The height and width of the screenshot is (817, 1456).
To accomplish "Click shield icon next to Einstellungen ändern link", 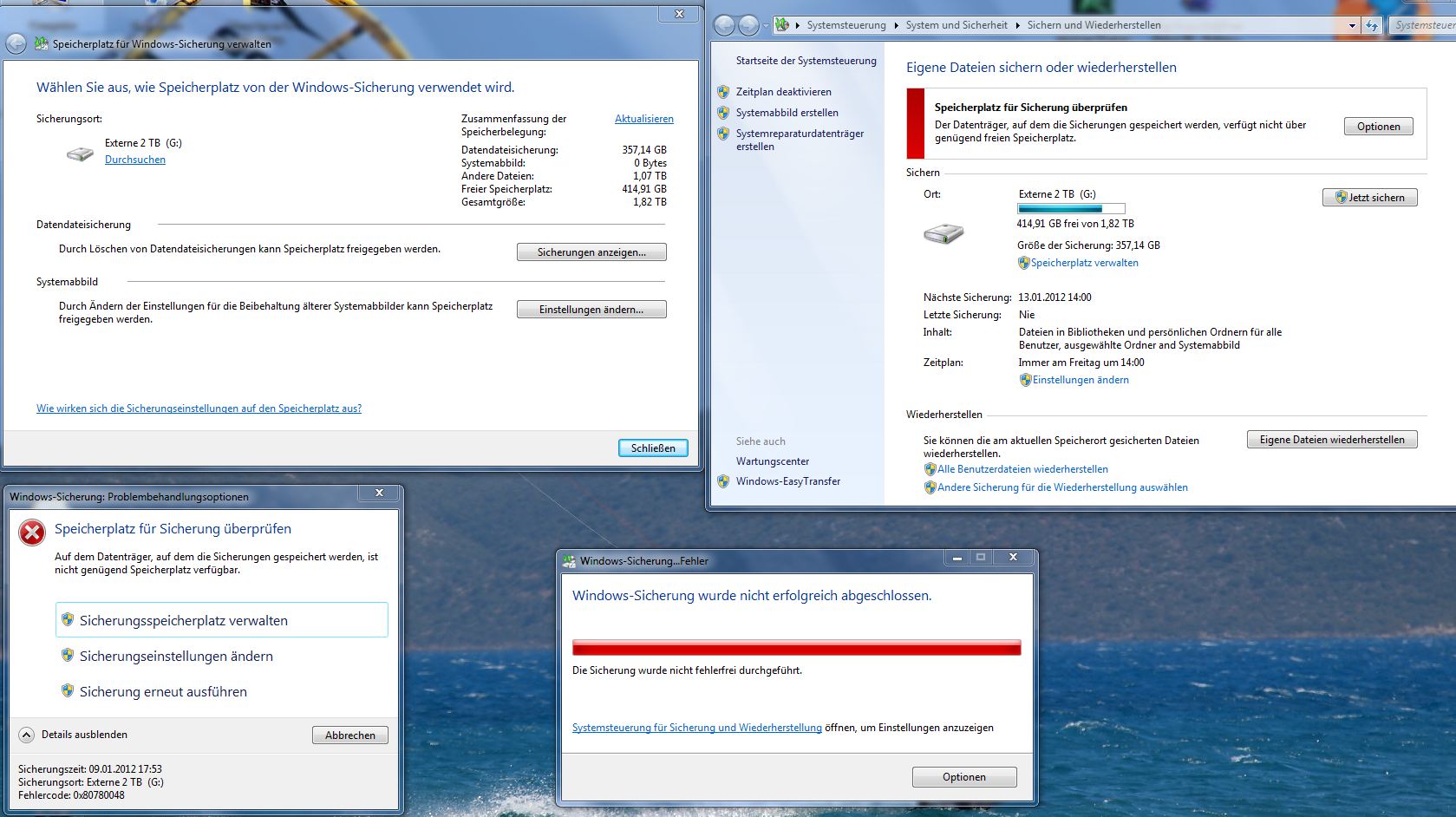I will [x=1025, y=380].
